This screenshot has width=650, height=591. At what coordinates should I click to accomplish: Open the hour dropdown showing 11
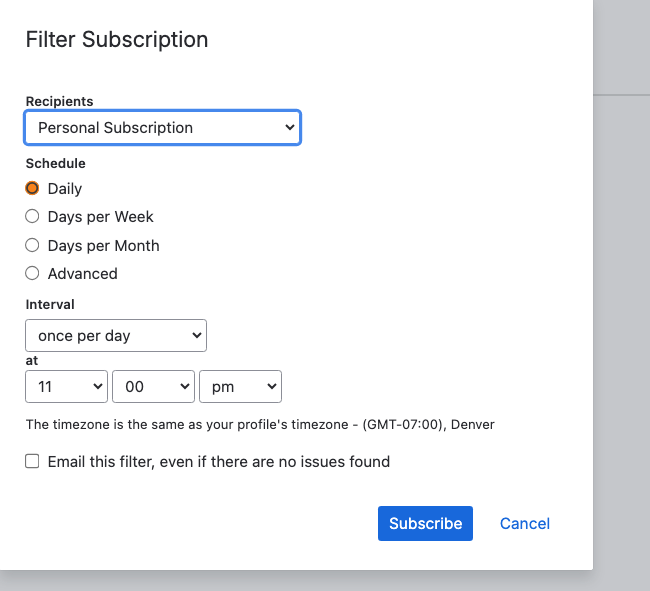(x=66, y=386)
